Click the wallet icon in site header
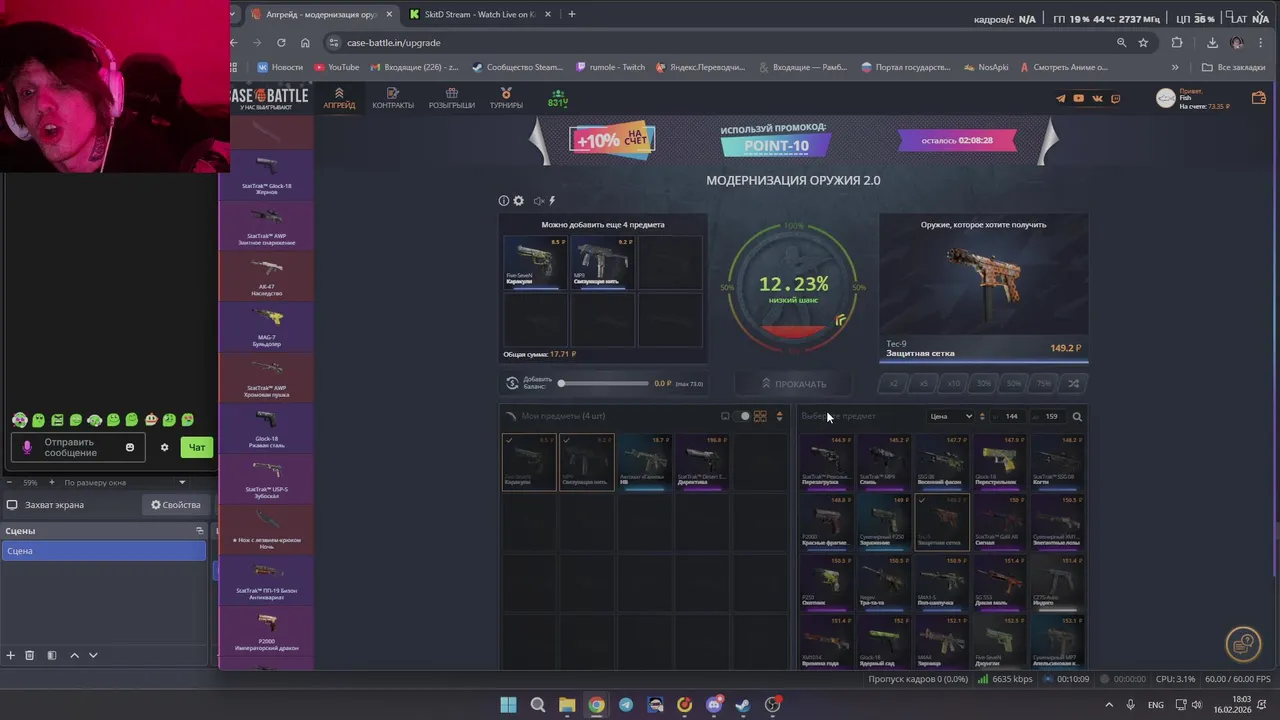Viewport: 1280px width, 720px height. [x=1259, y=98]
